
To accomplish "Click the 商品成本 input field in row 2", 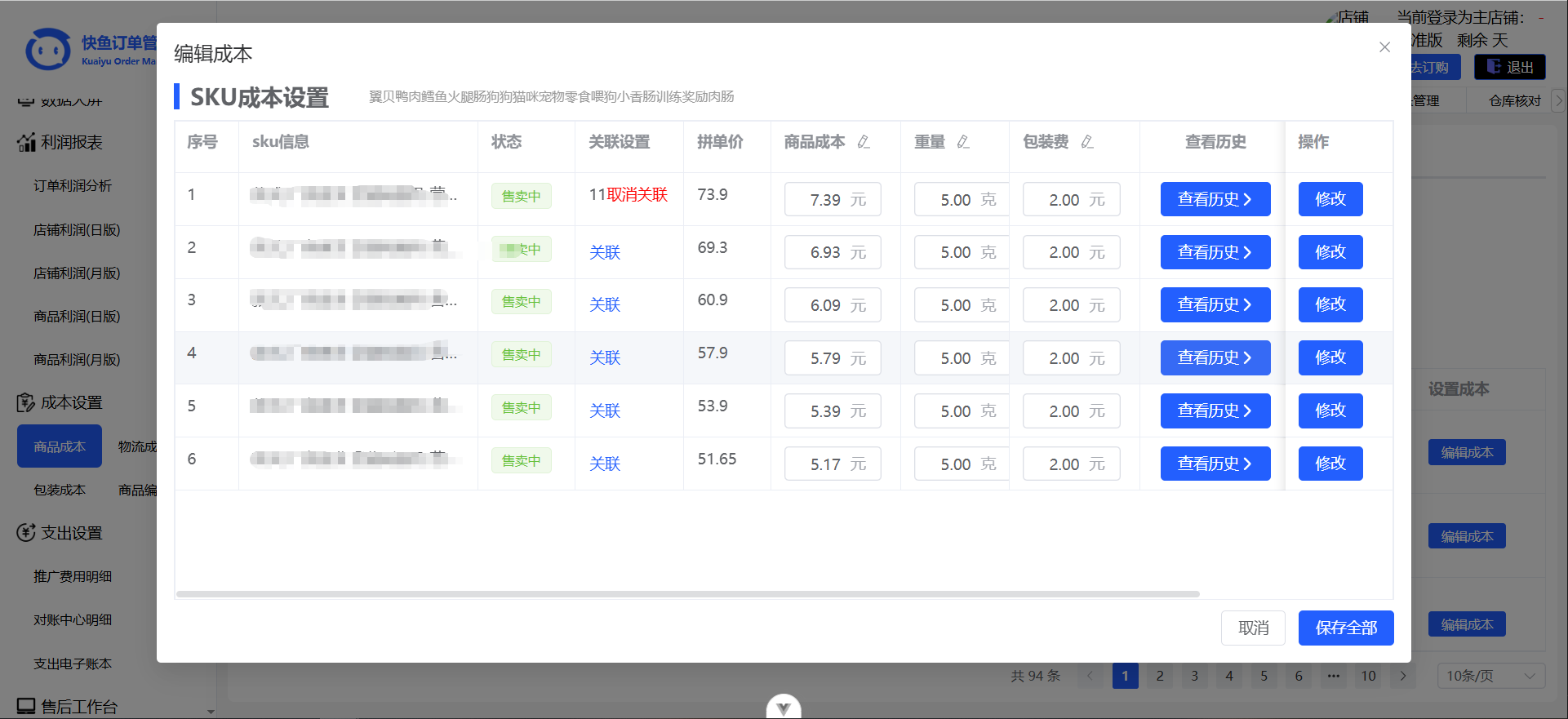I will click(x=825, y=253).
